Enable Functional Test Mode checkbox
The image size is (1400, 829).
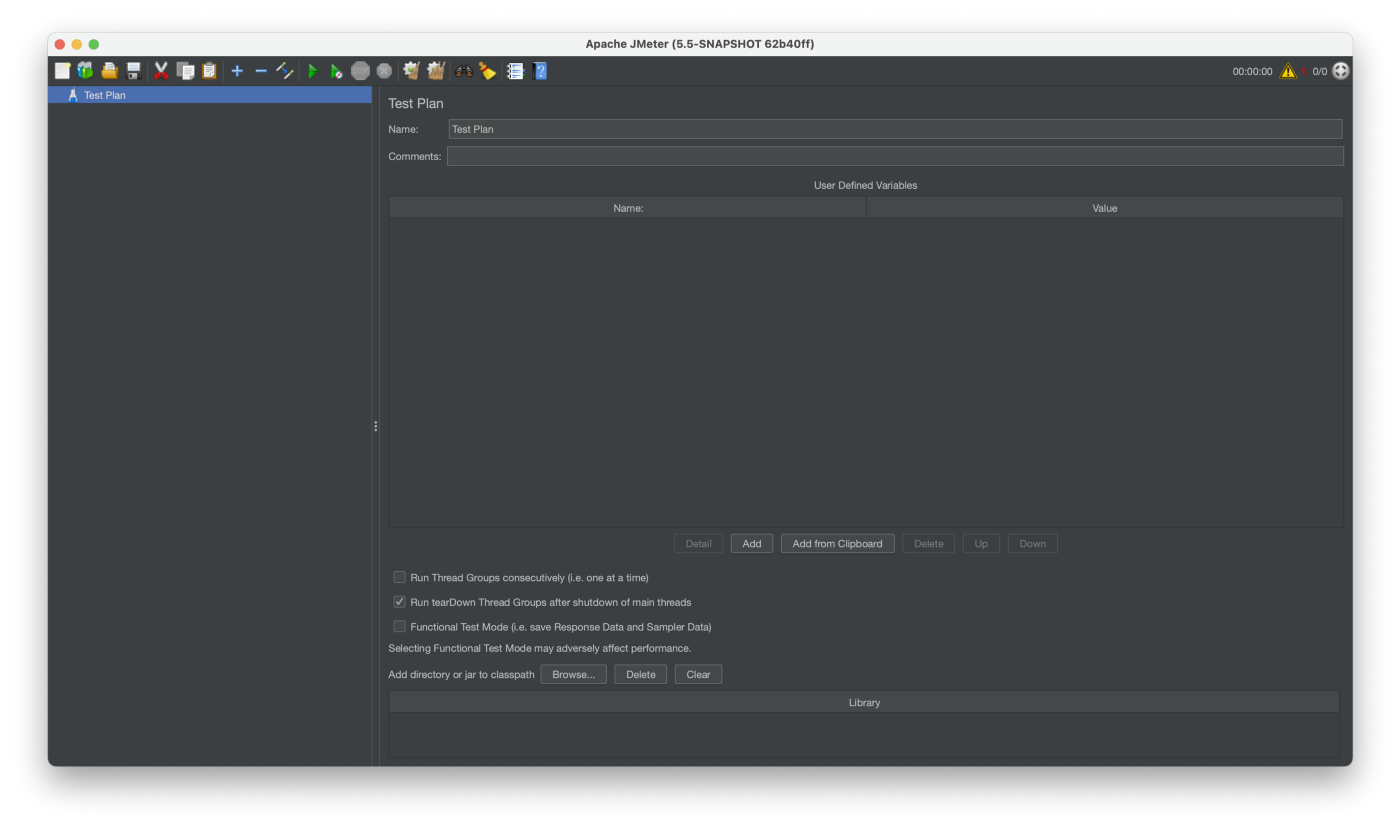(x=400, y=626)
